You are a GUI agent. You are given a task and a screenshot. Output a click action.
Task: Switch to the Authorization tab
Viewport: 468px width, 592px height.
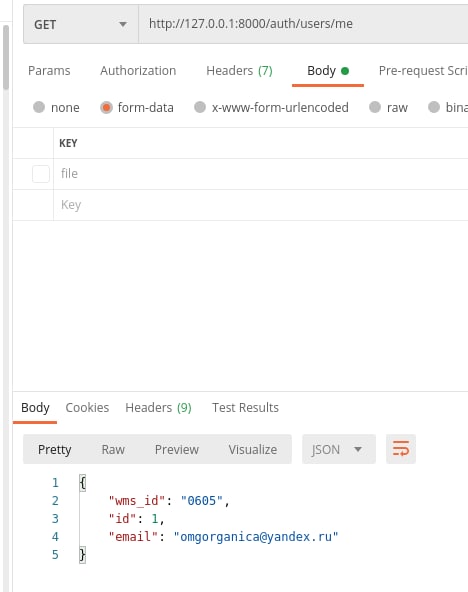tap(138, 71)
